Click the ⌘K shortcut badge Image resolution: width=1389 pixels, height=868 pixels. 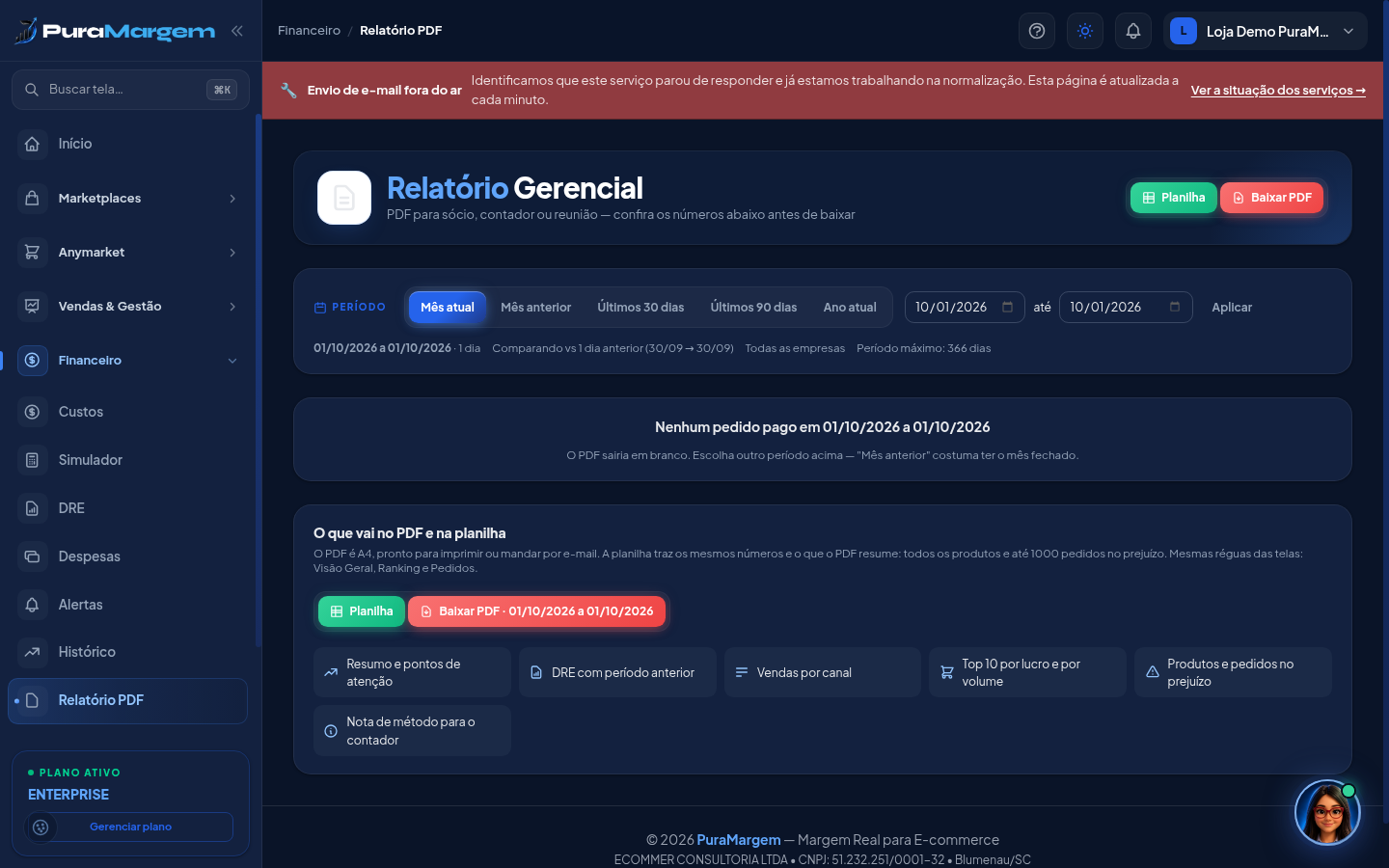click(222, 90)
